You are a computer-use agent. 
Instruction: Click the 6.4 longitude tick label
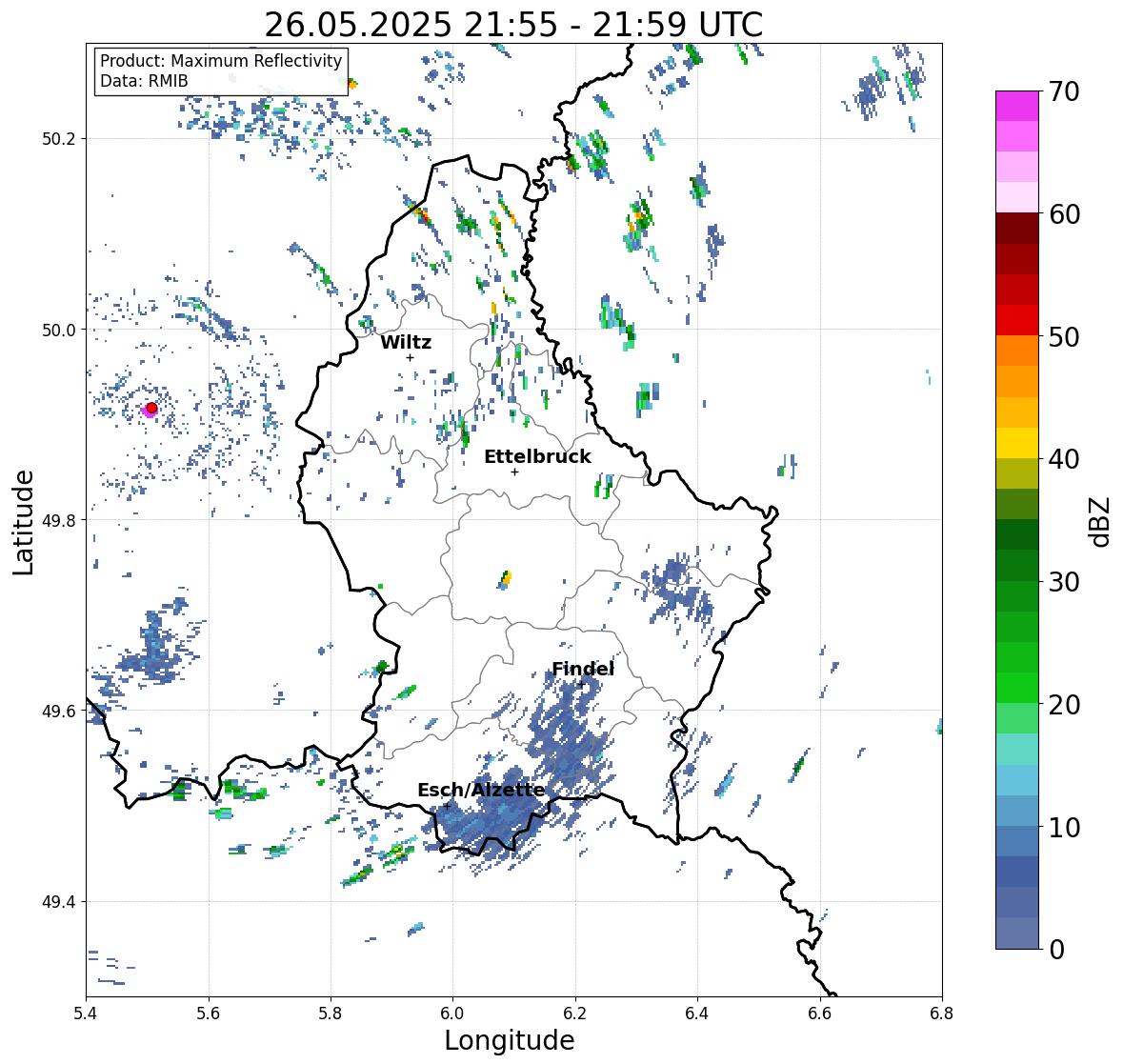(697, 1013)
